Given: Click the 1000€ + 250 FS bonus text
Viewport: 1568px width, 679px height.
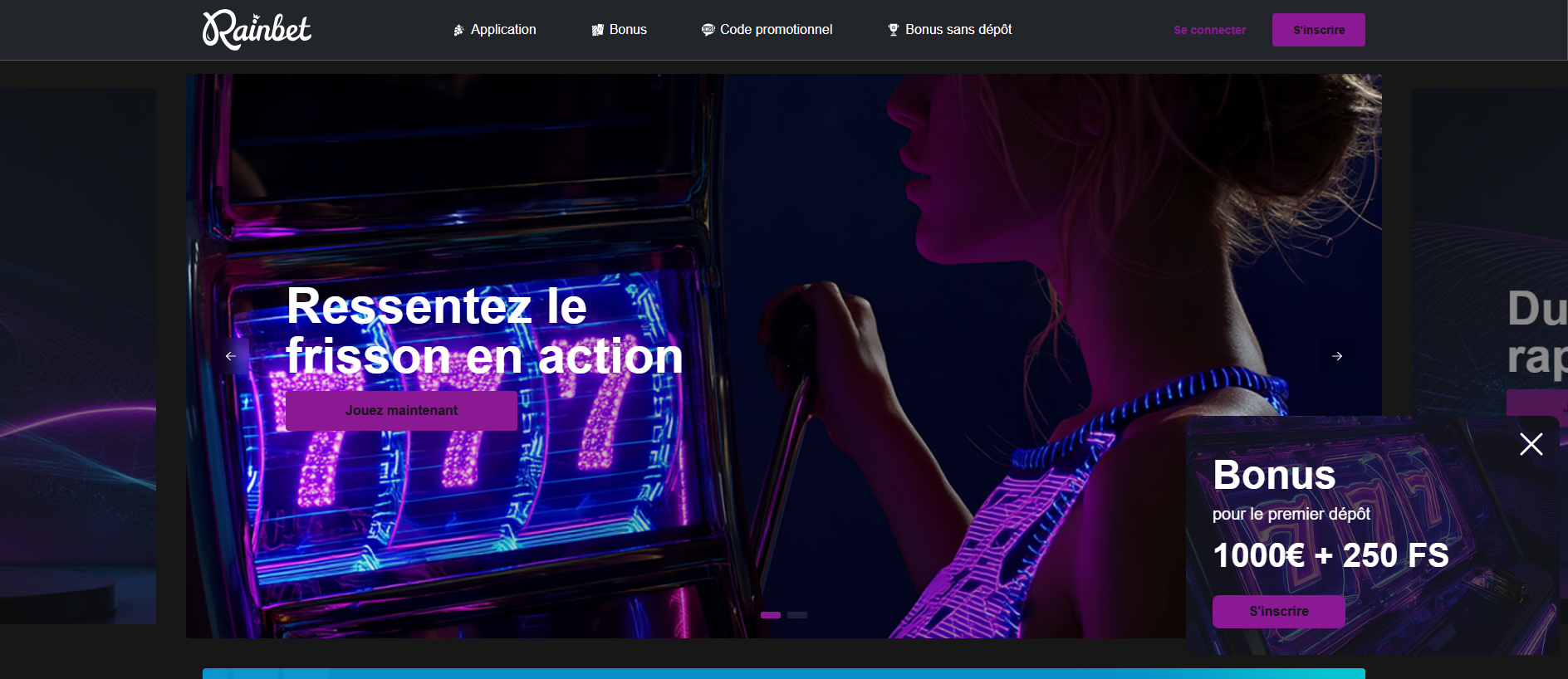Looking at the screenshot, I should (x=1330, y=555).
